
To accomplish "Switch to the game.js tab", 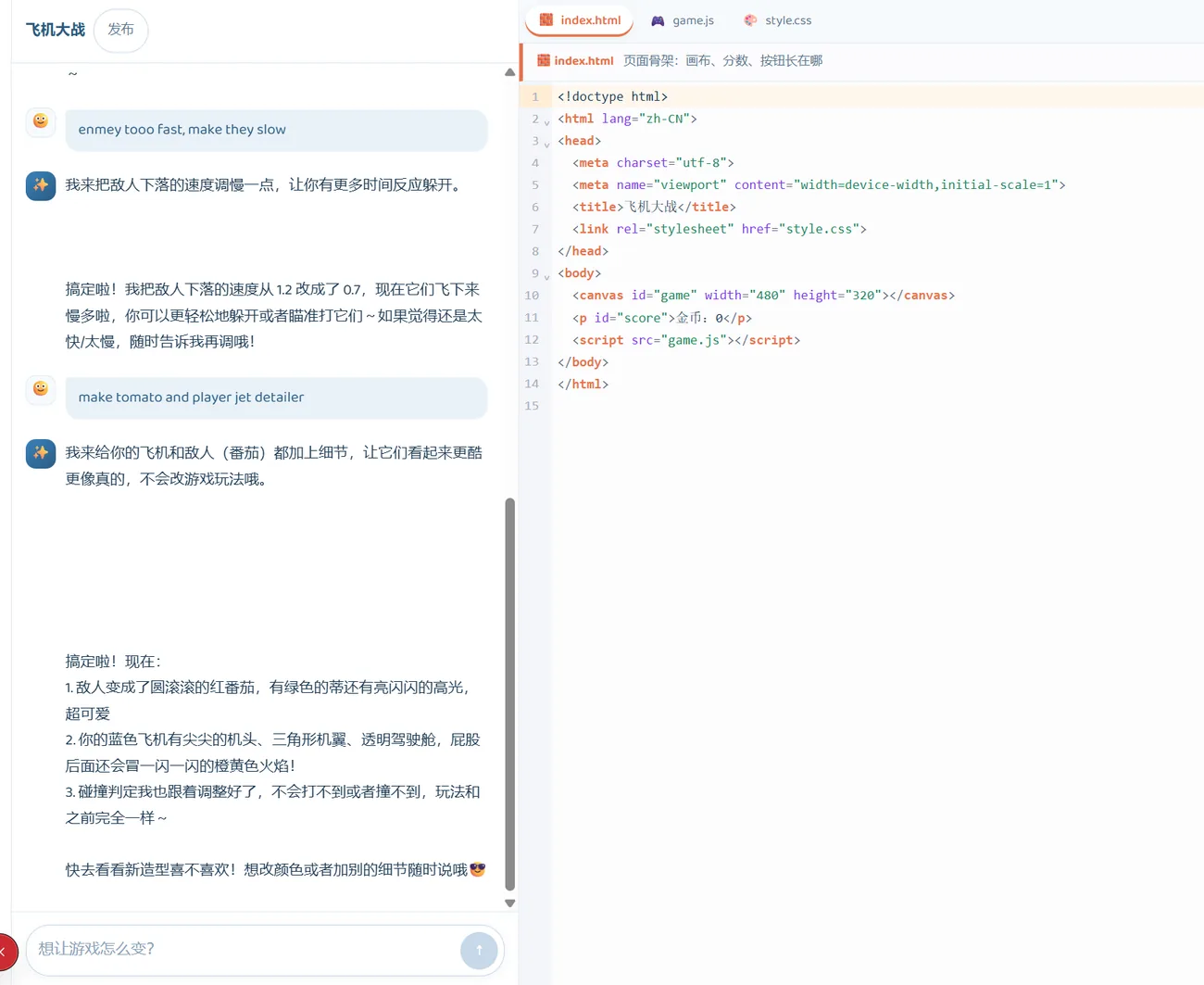I will [x=683, y=20].
